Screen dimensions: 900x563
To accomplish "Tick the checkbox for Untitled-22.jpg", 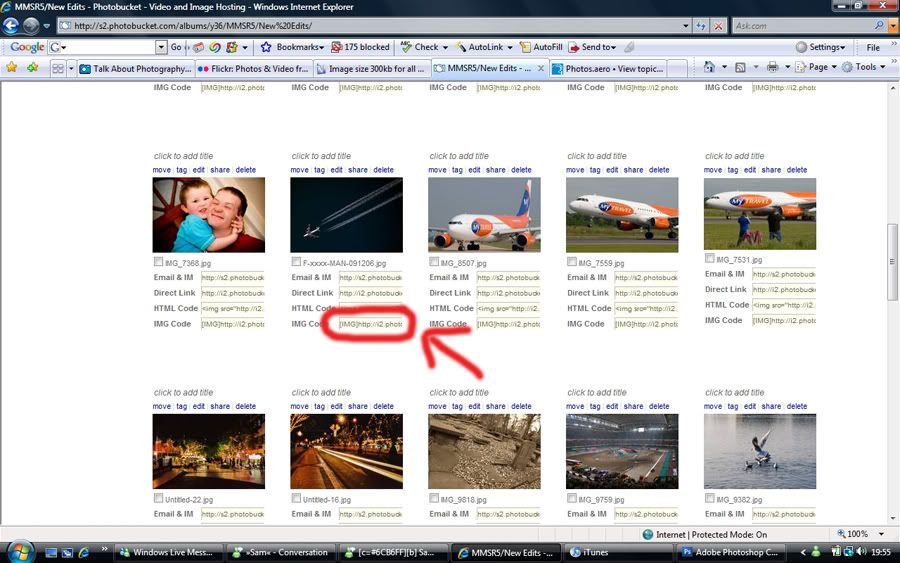I will tap(158, 498).
